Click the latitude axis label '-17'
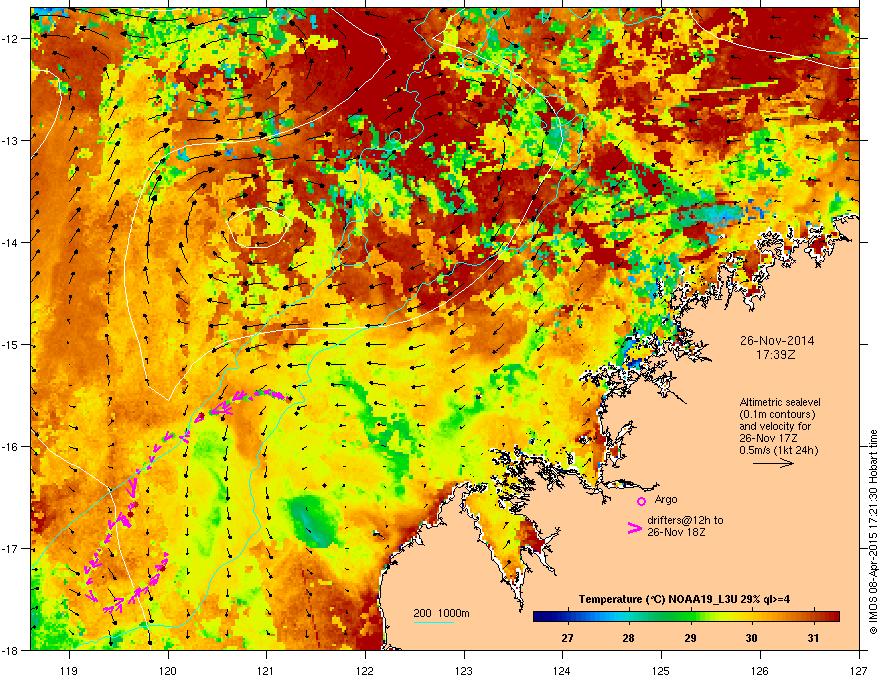Screen dimensions: 880x680 [x=10, y=548]
